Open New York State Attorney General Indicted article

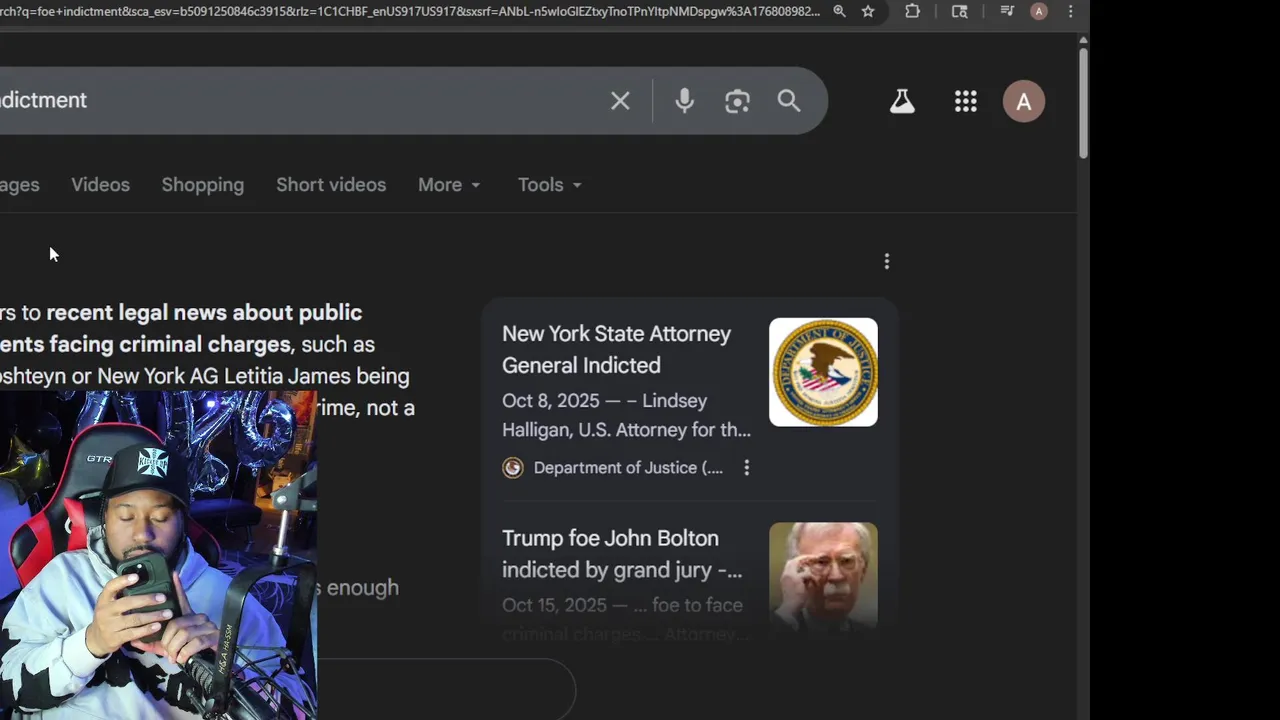[616, 349]
